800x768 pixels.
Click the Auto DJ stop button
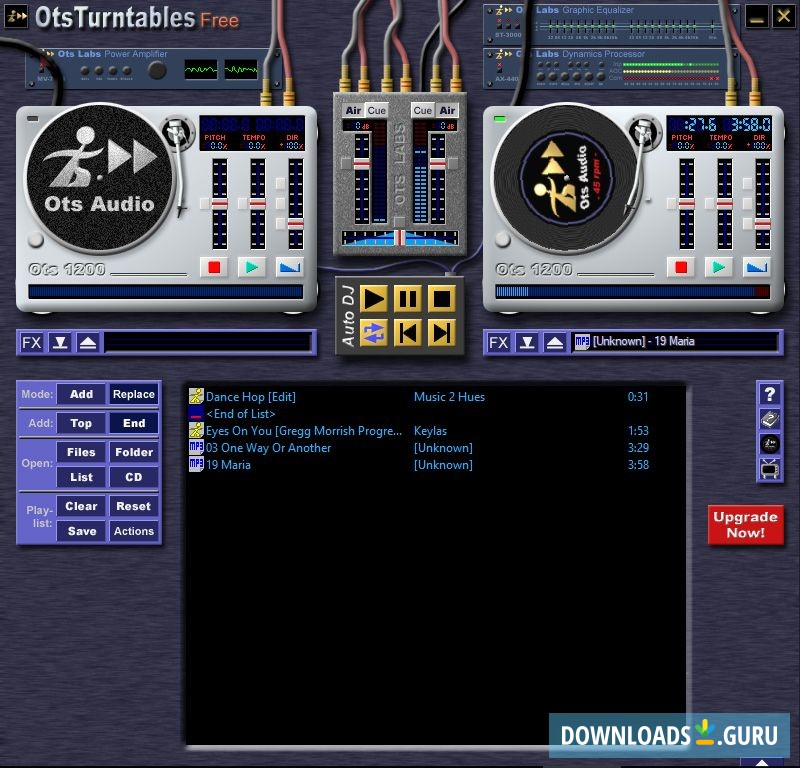click(x=442, y=299)
